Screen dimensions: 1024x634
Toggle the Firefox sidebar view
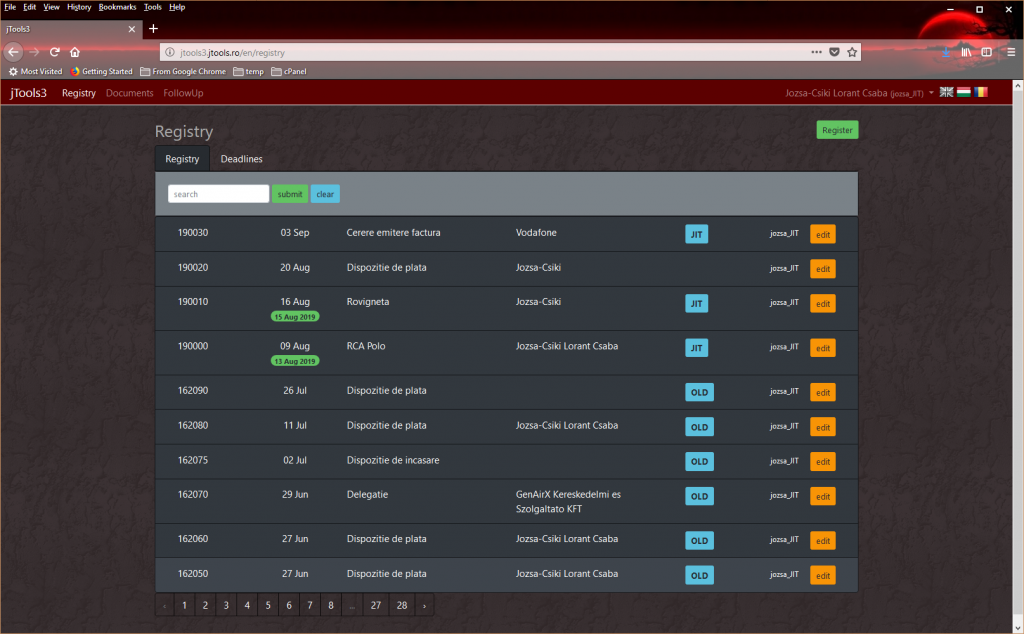[987, 52]
